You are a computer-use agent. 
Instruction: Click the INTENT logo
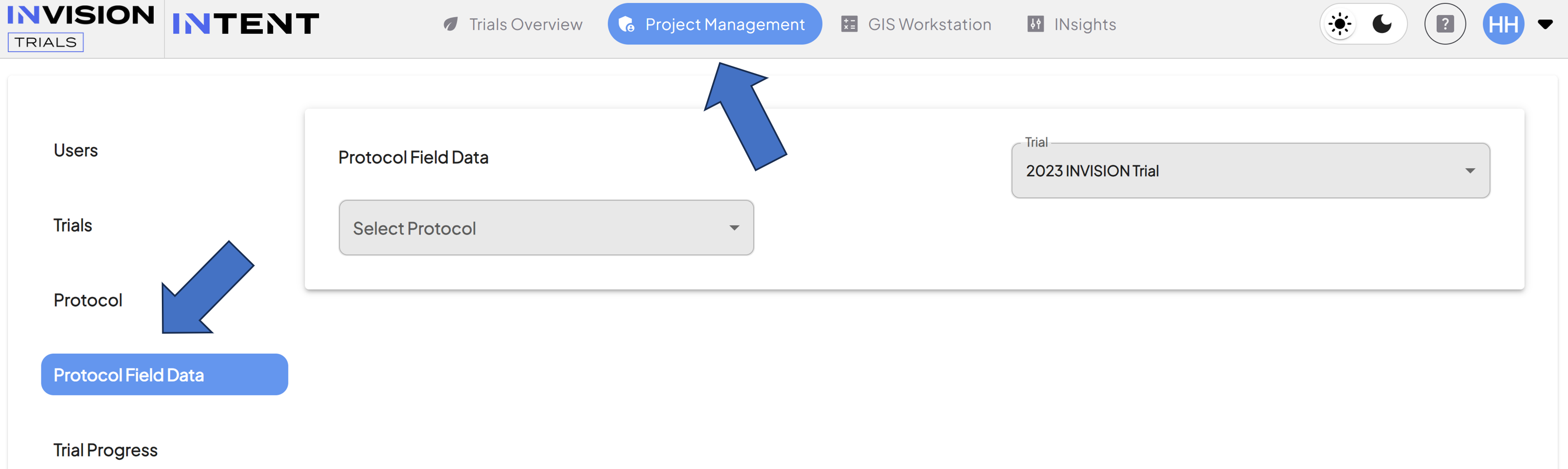click(246, 24)
